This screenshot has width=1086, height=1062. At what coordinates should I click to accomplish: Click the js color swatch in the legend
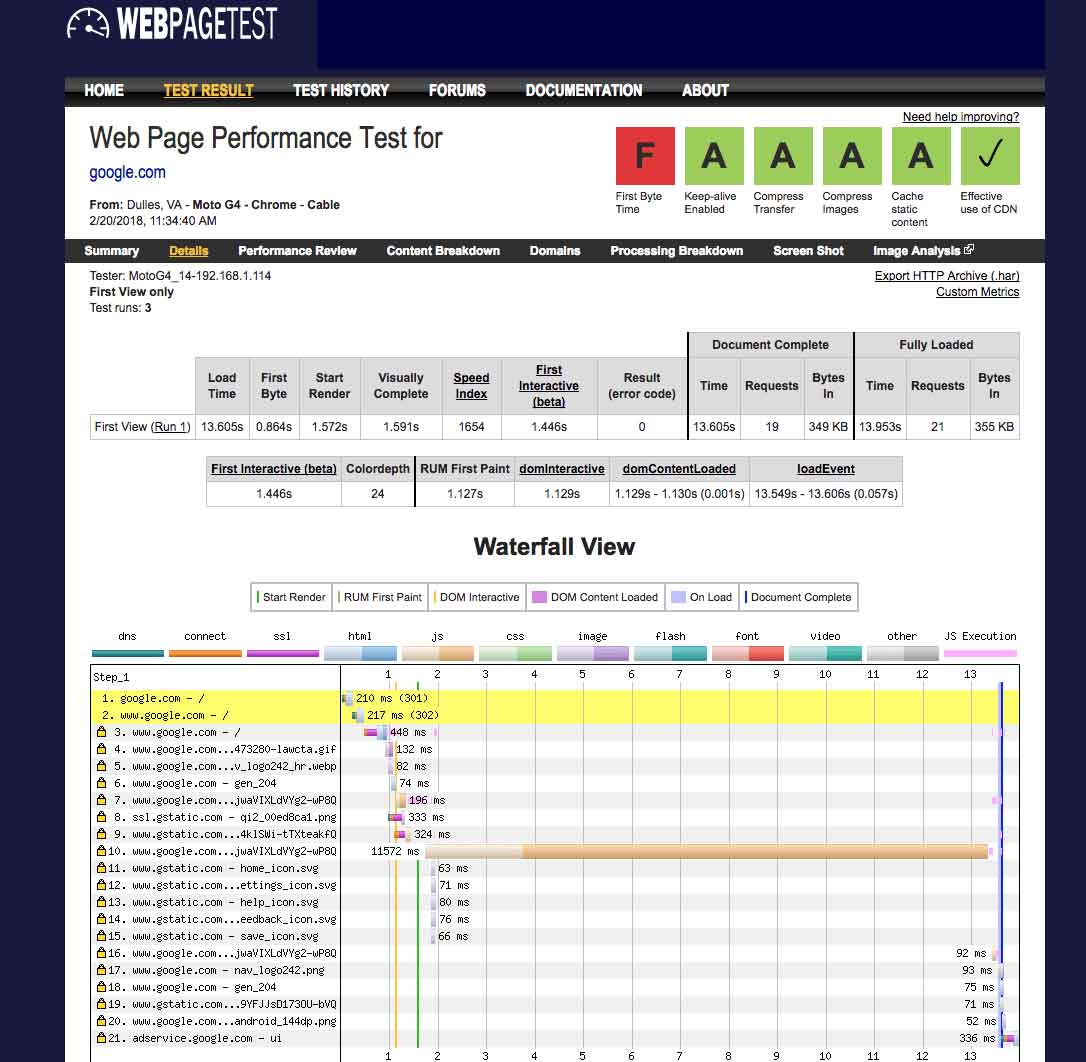click(x=437, y=654)
